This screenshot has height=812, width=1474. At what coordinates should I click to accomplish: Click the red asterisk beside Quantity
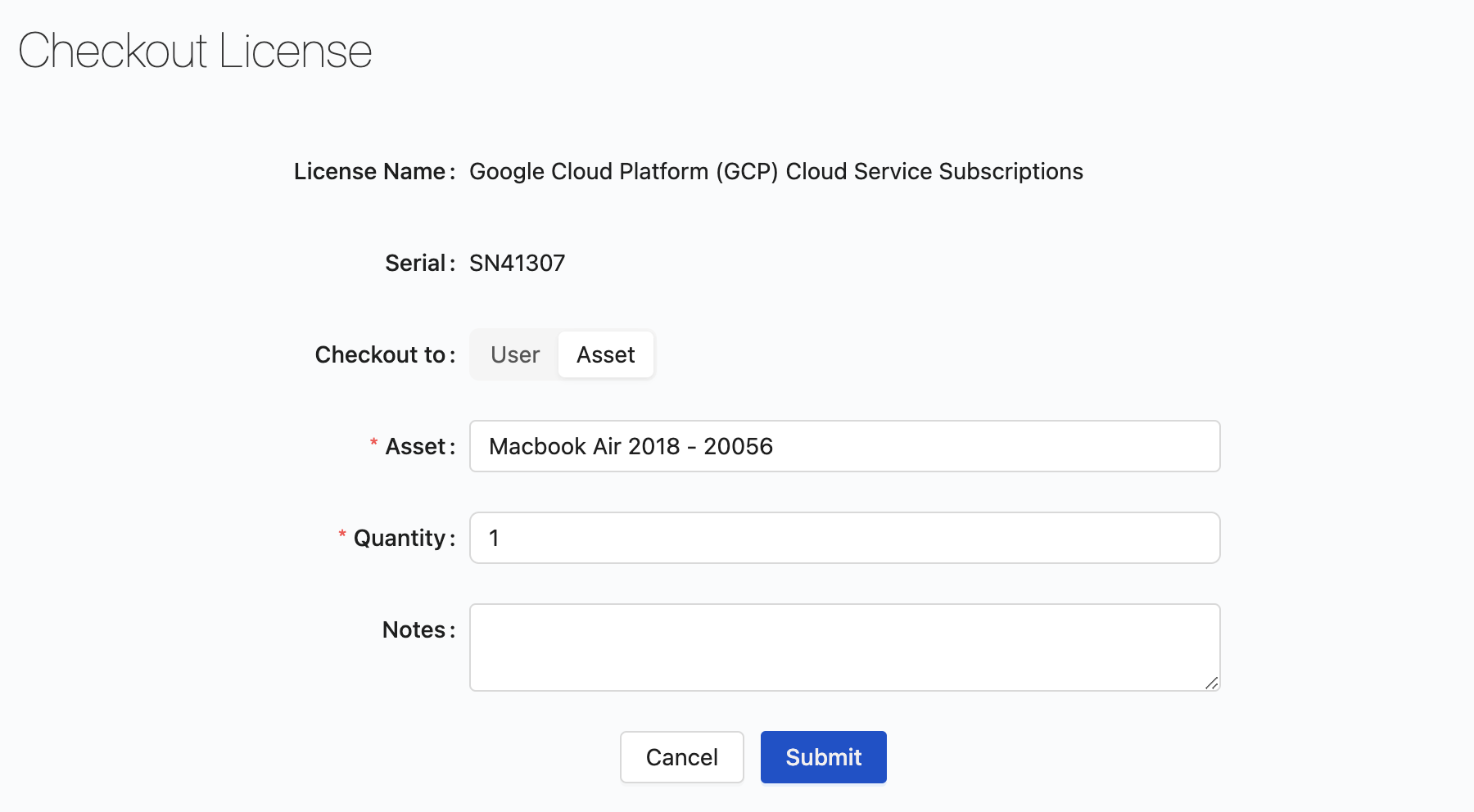click(342, 535)
